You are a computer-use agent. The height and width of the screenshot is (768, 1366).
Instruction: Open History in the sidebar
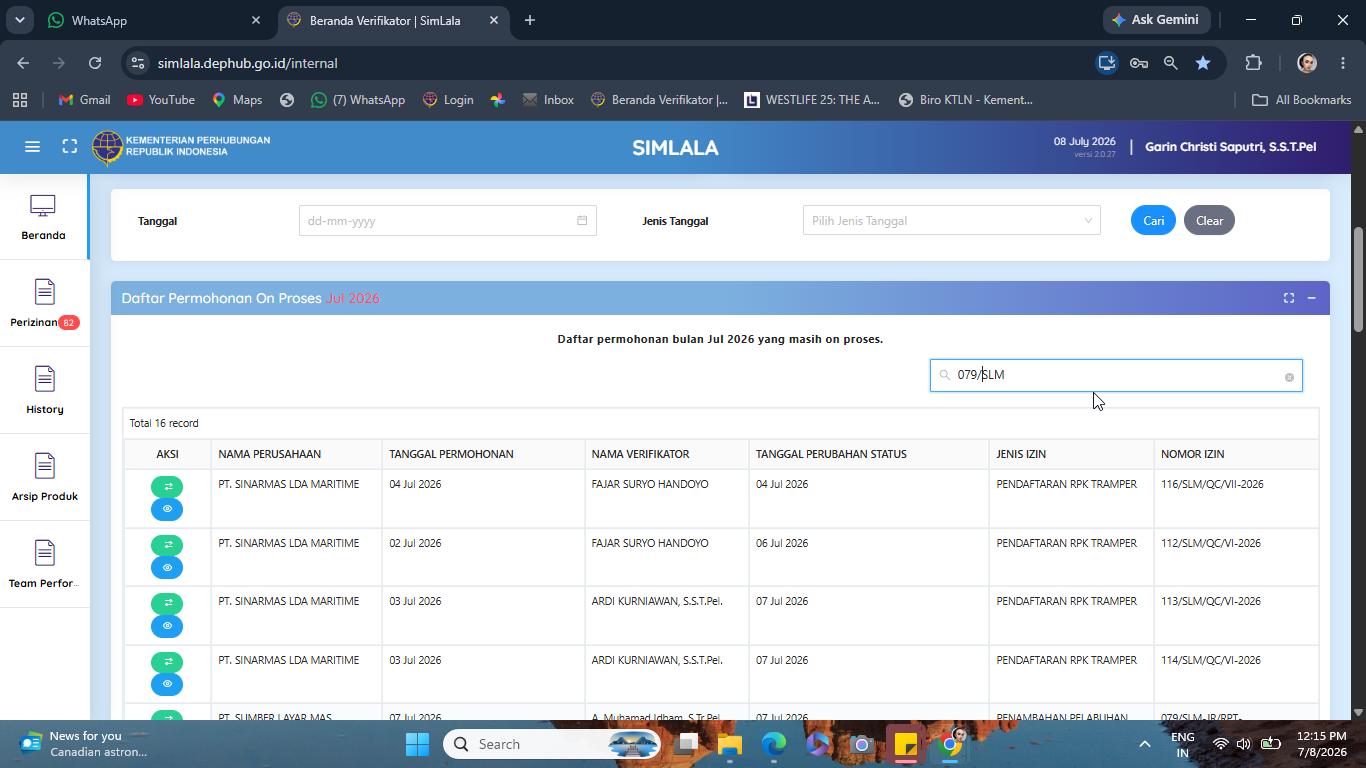[x=44, y=392]
